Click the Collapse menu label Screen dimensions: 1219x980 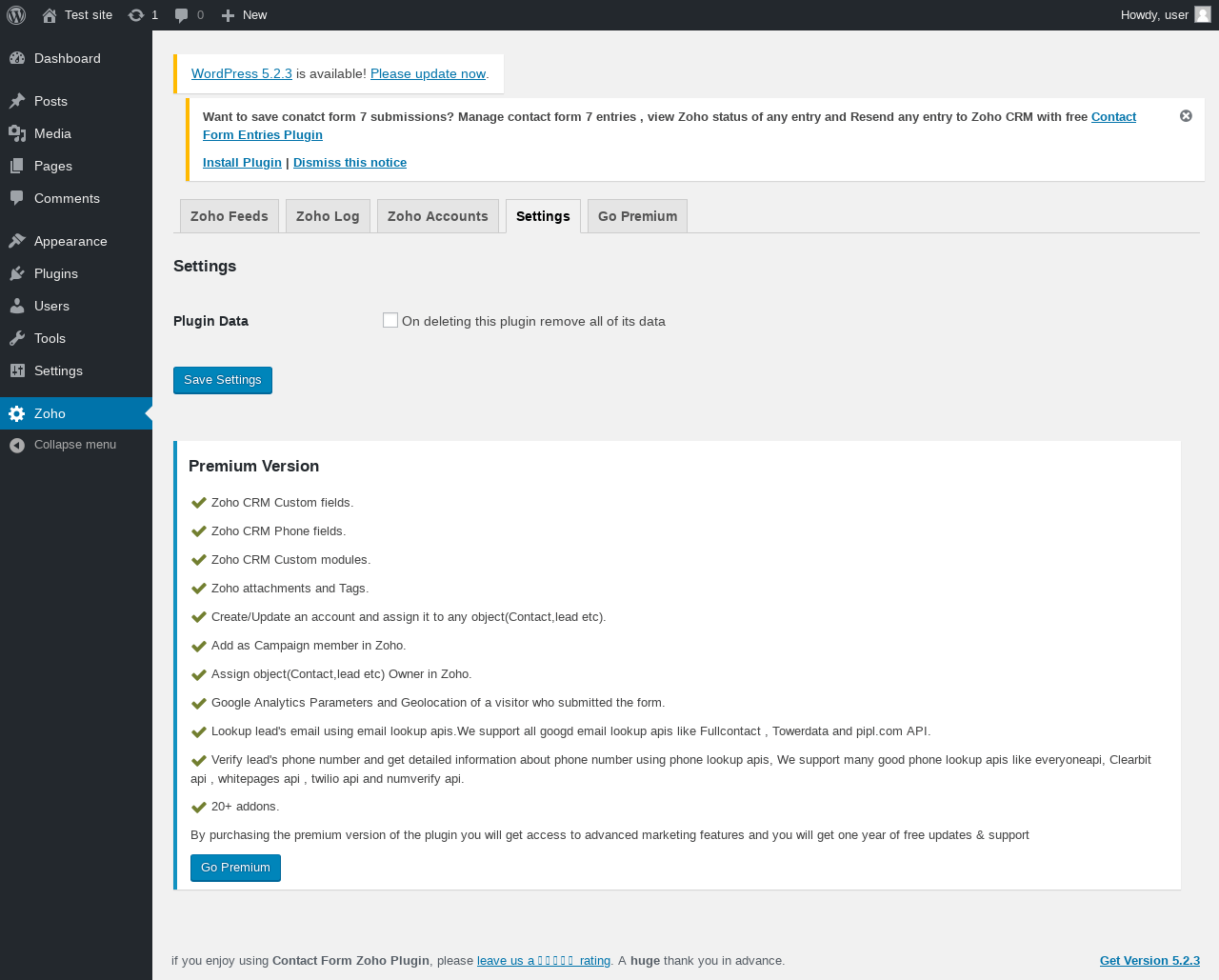coord(75,445)
